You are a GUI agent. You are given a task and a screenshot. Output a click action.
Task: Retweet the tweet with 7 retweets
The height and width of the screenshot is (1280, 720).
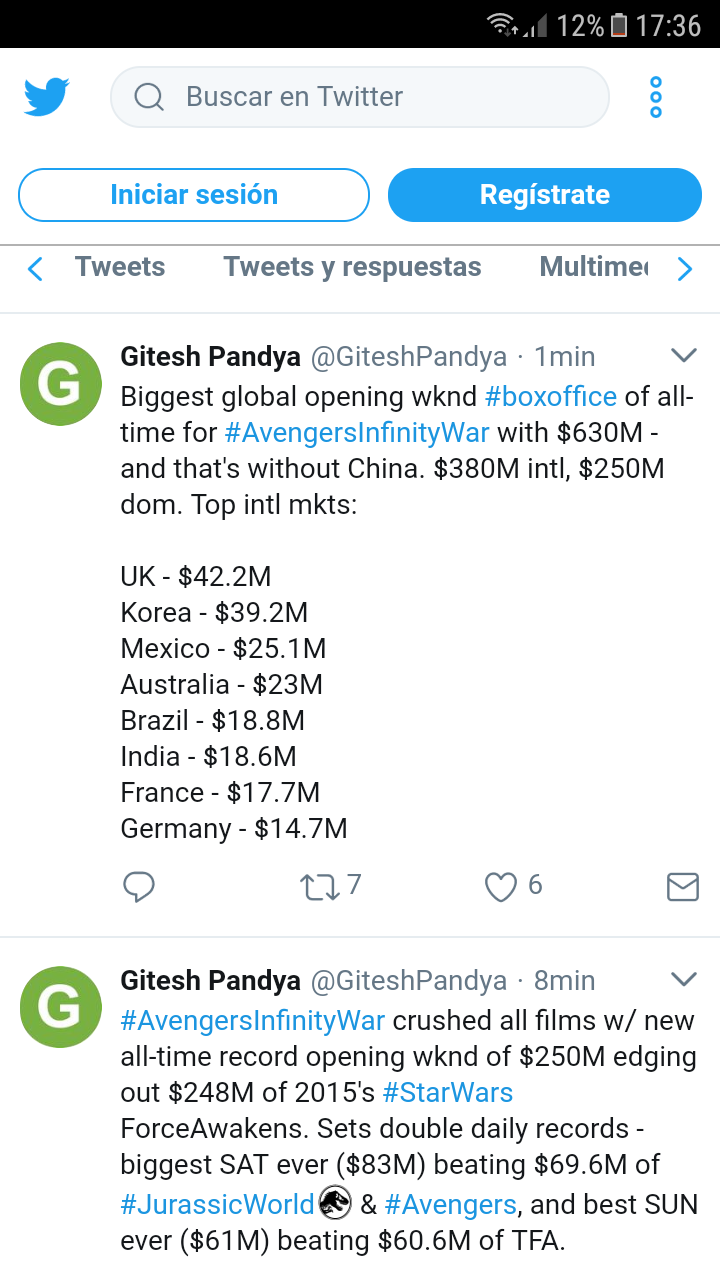pos(320,887)
